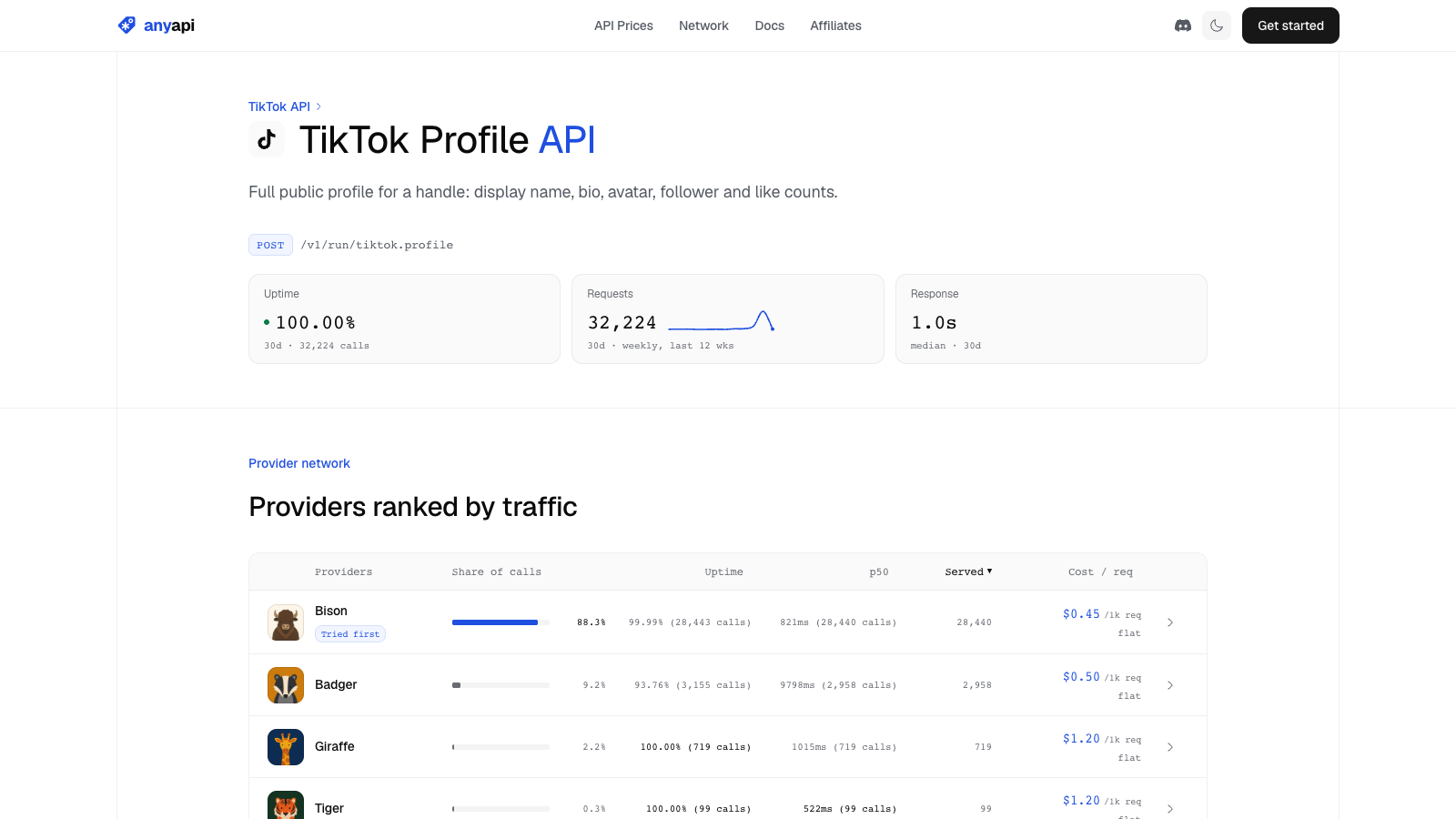The image size is (1456, 819).
Task: Click the Giraffe provider name
Action: tap(335, 746)
